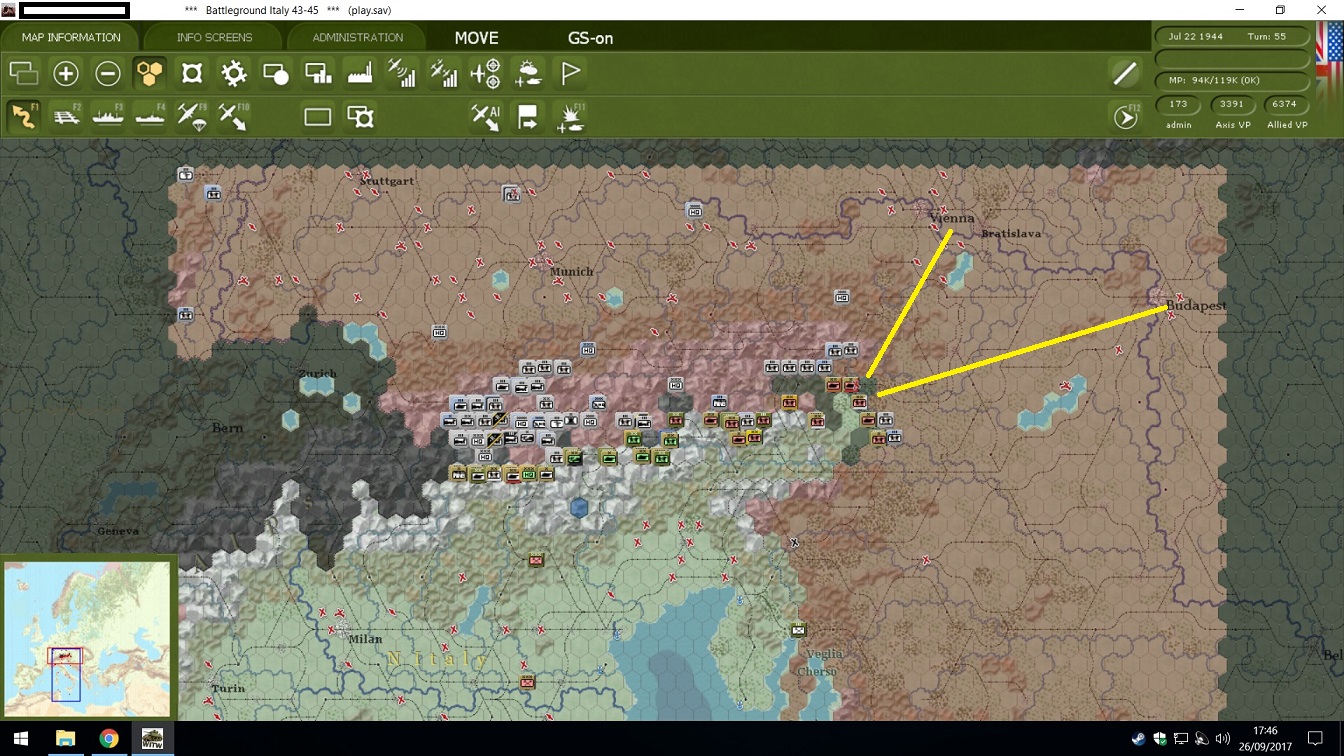Select Vienna city on the map
The image size is (1344, 756).
point(951,219)
